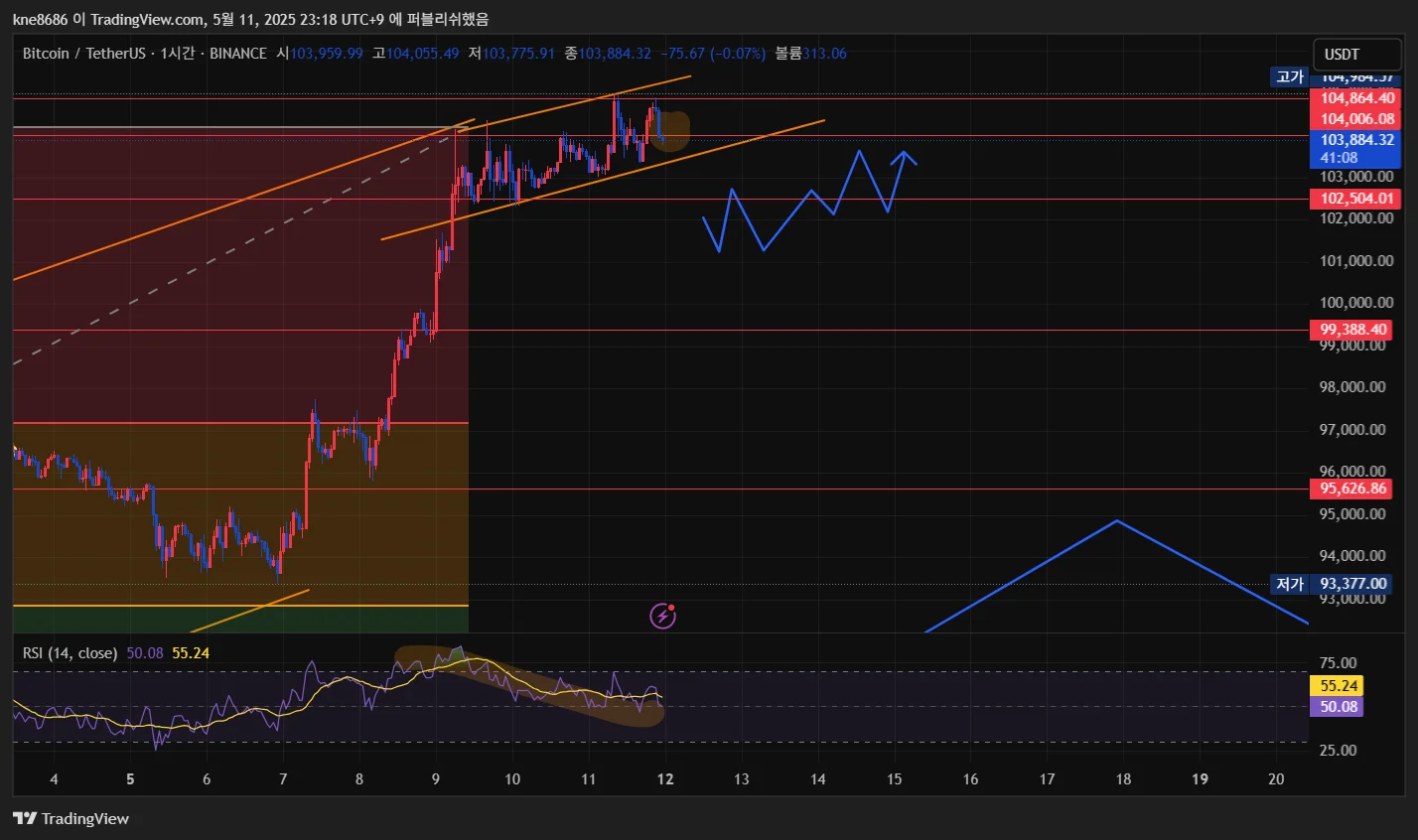Click the open value 103,959.99

(x=327, y=54)
